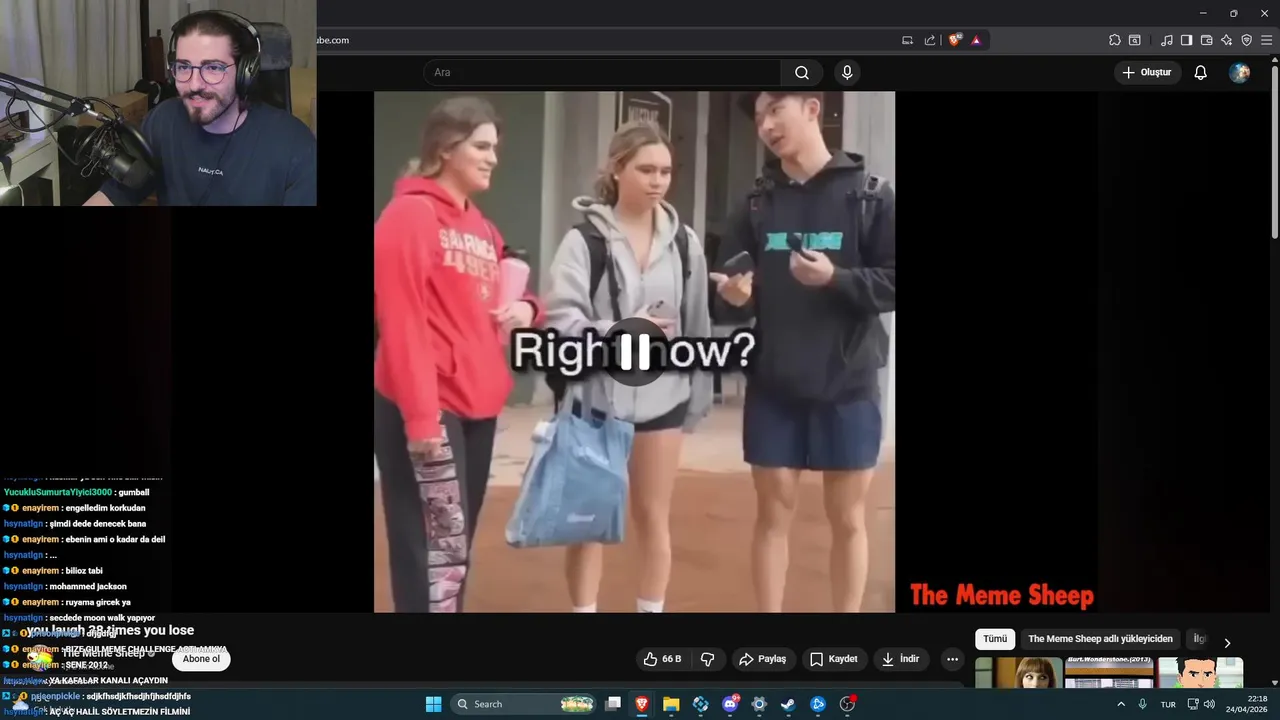
Task: Click chat message 'engelledim korkudan'
Action: coord(105,508)
